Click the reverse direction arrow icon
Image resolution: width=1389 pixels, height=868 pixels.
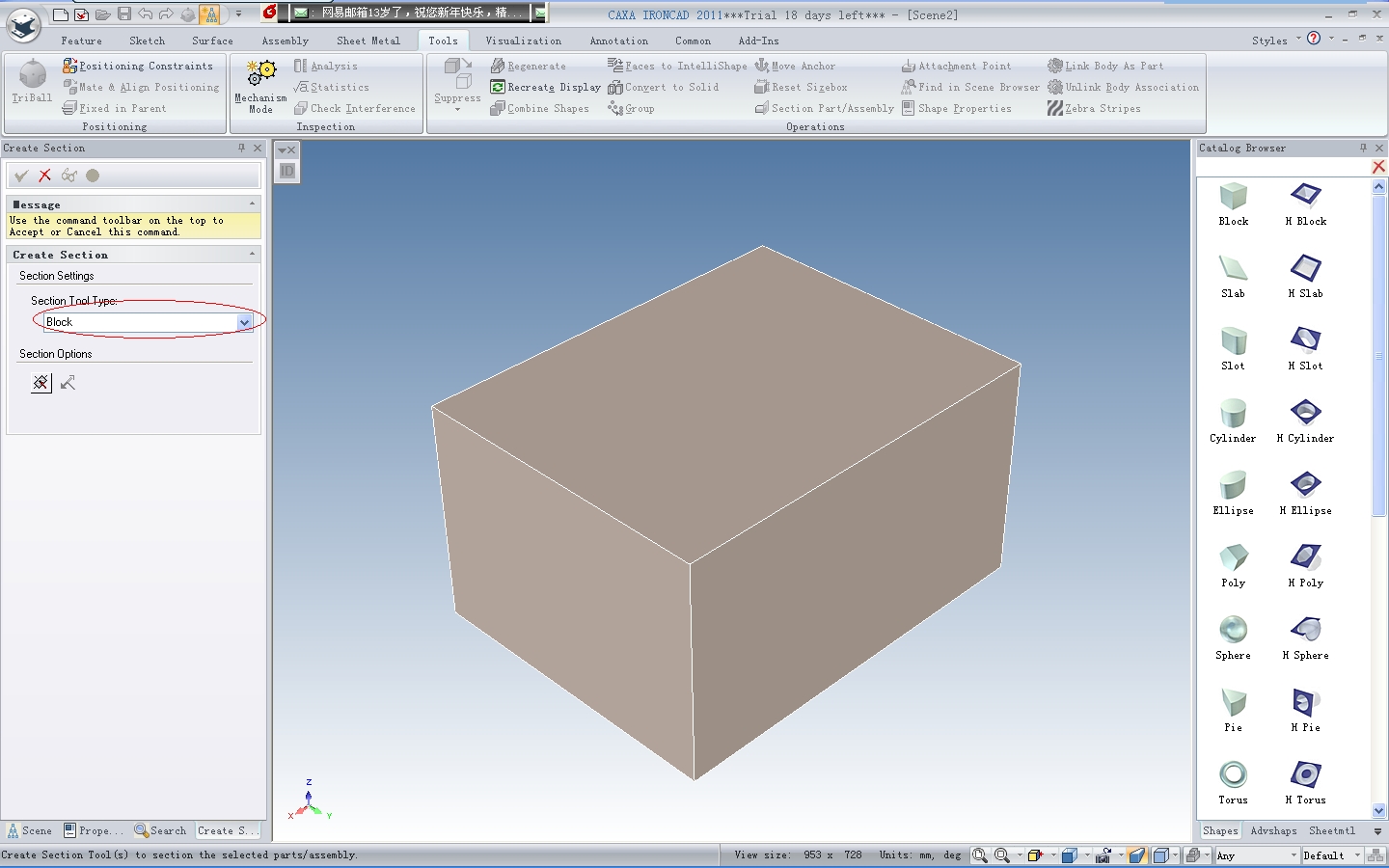(x=68, y=383)
